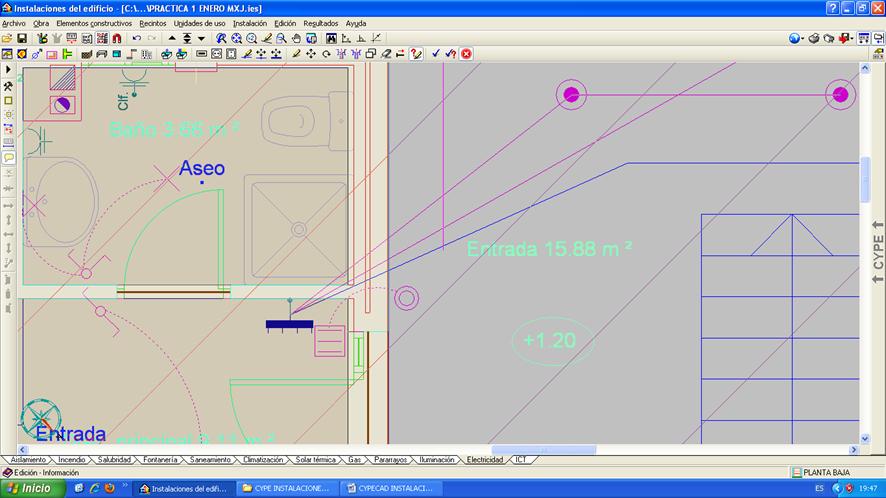Click the Windows Inicio start button
The image size is (886, 498).
tap(30, 488)
